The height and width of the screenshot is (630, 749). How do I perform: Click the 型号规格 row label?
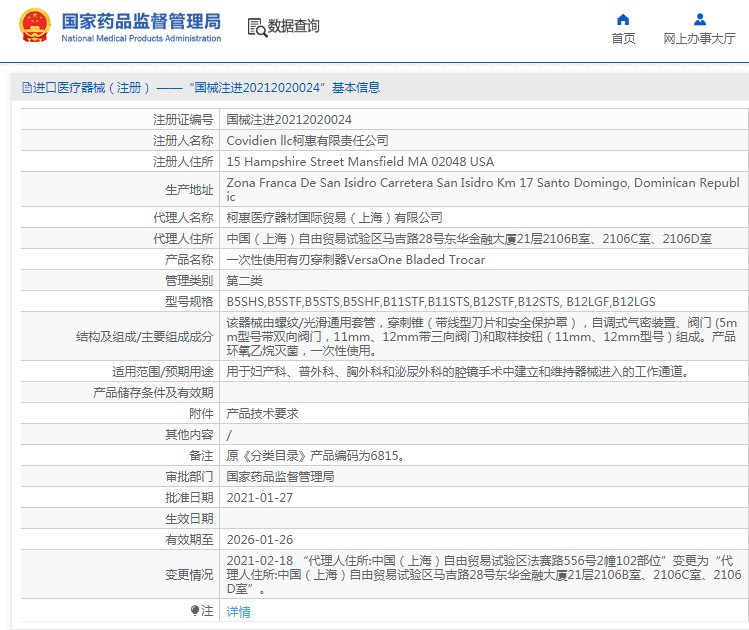[x=189, y=302]
